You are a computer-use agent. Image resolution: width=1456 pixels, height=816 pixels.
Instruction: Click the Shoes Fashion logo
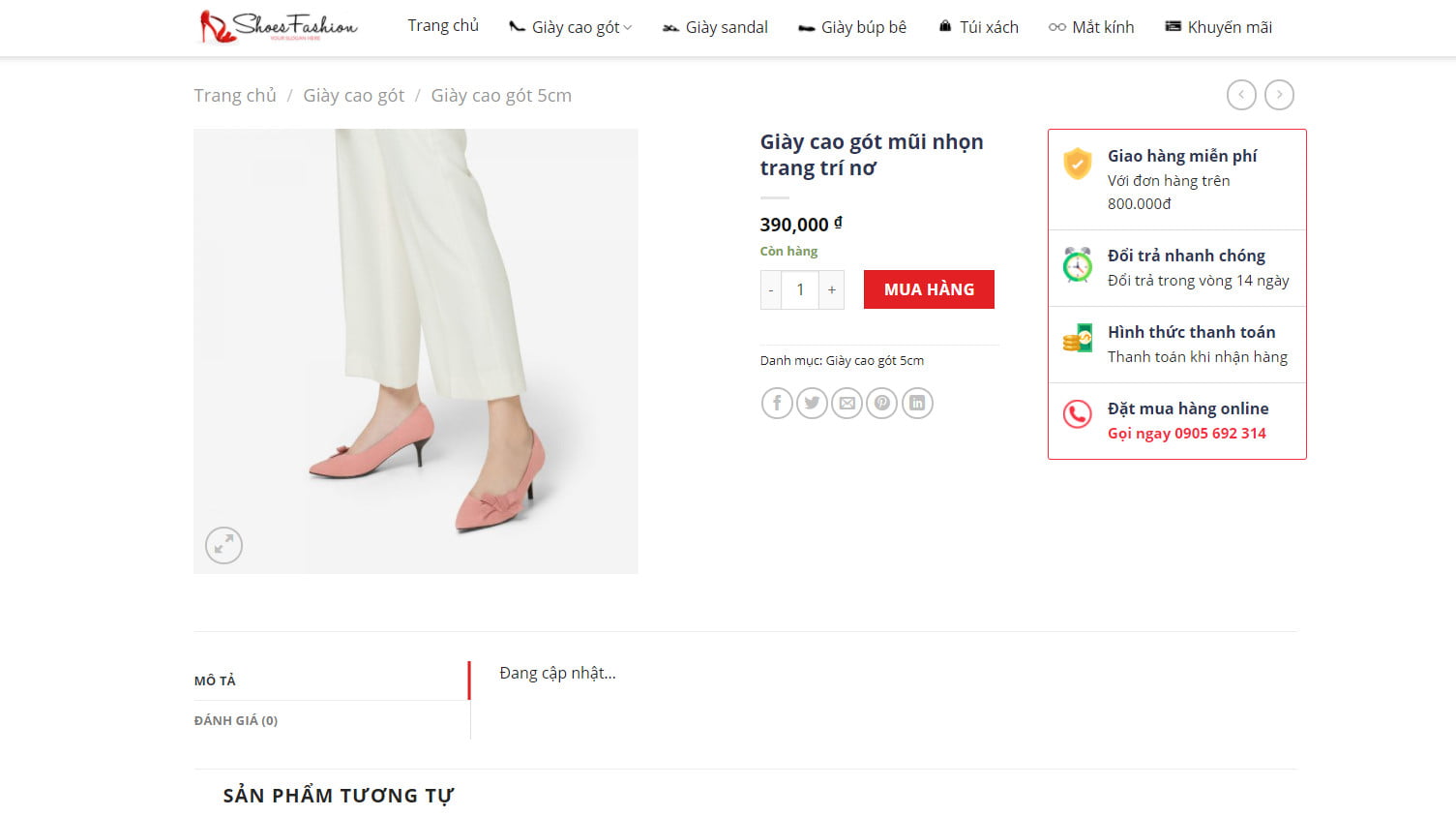click(x=279, y=26)
